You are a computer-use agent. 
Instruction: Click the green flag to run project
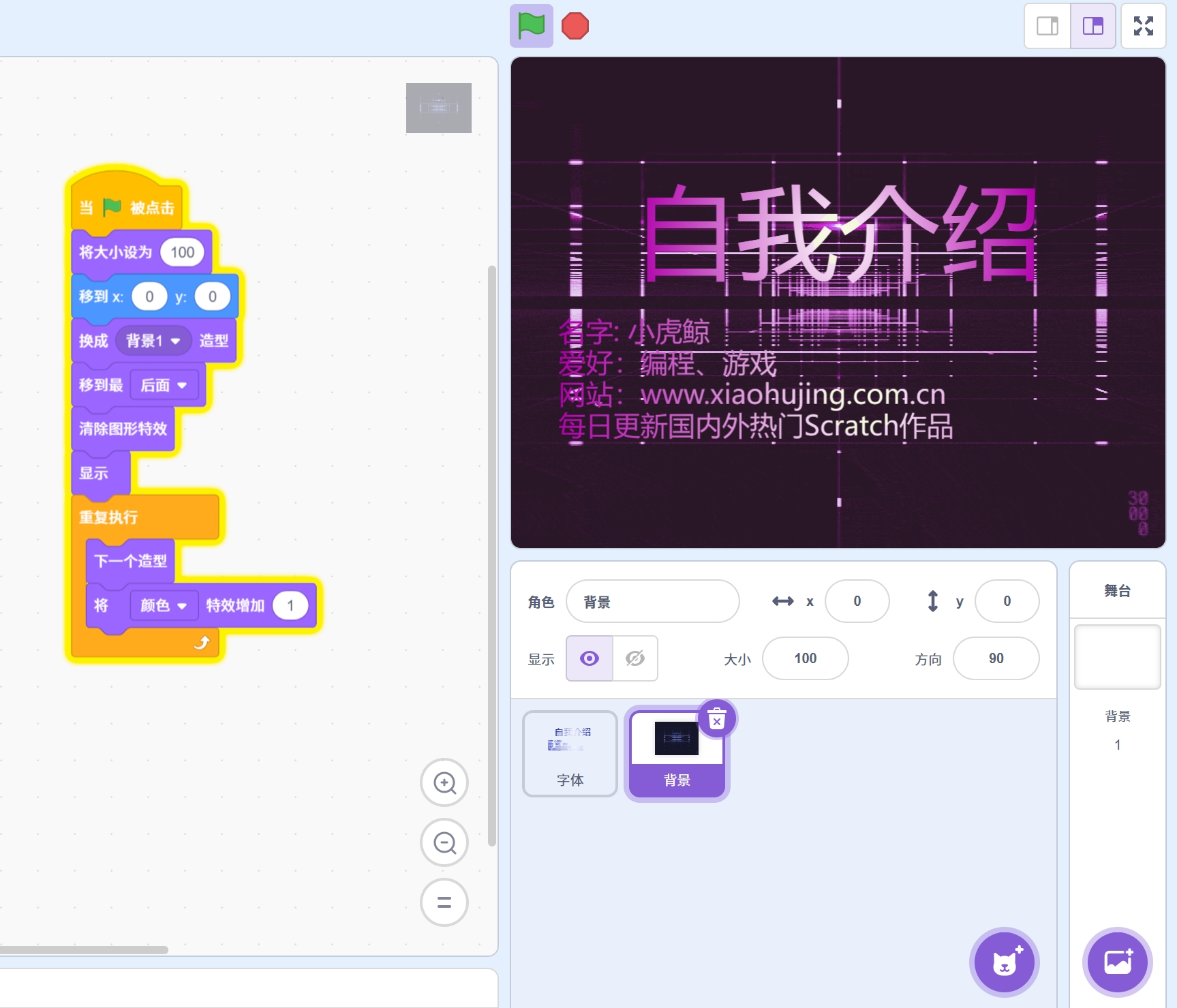pos(531,26)
